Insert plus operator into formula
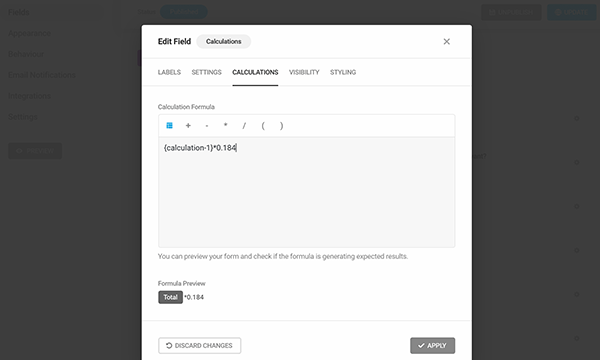This screenshot has width=600, height=360. [188, 125]
